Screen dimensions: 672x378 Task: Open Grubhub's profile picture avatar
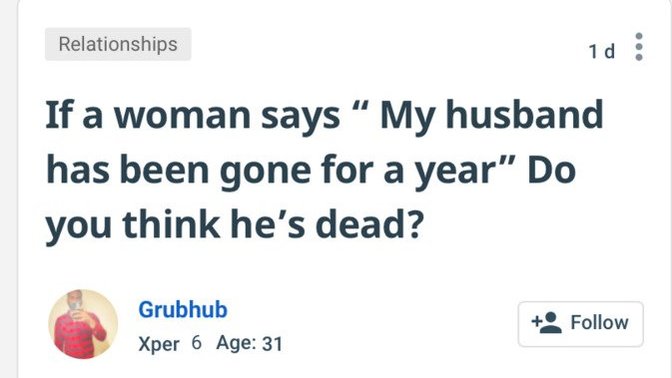83,324
